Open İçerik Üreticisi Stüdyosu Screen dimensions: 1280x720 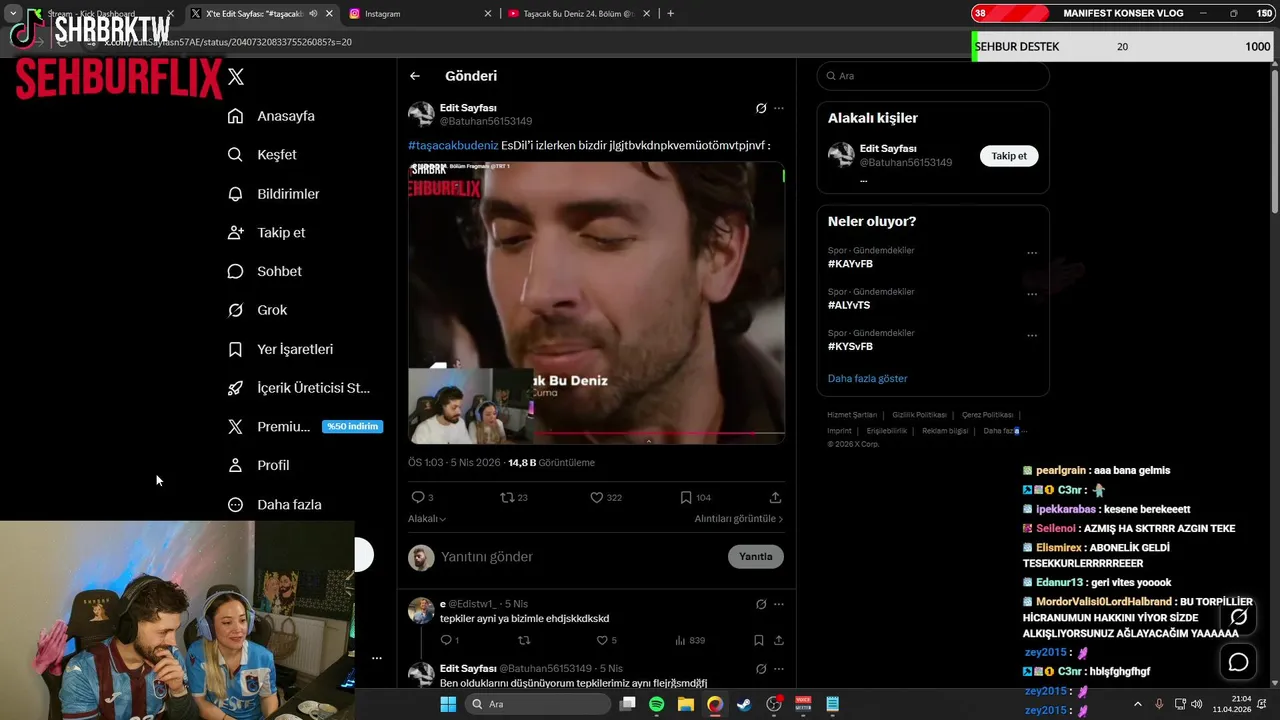[x=299, y=388]
